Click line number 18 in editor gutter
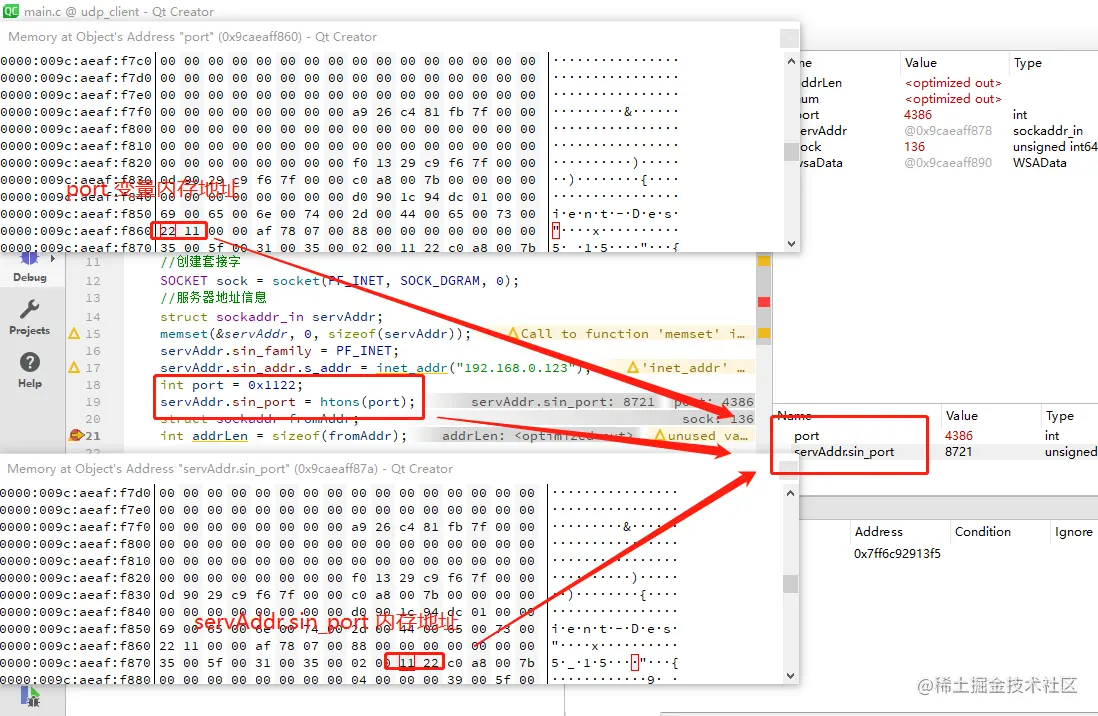Screen dimensions: 1098x716 tap(92, 385)
